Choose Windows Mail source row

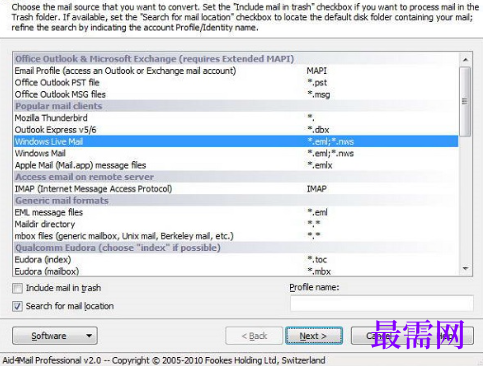pyautogui.click(x=236, y=153)
